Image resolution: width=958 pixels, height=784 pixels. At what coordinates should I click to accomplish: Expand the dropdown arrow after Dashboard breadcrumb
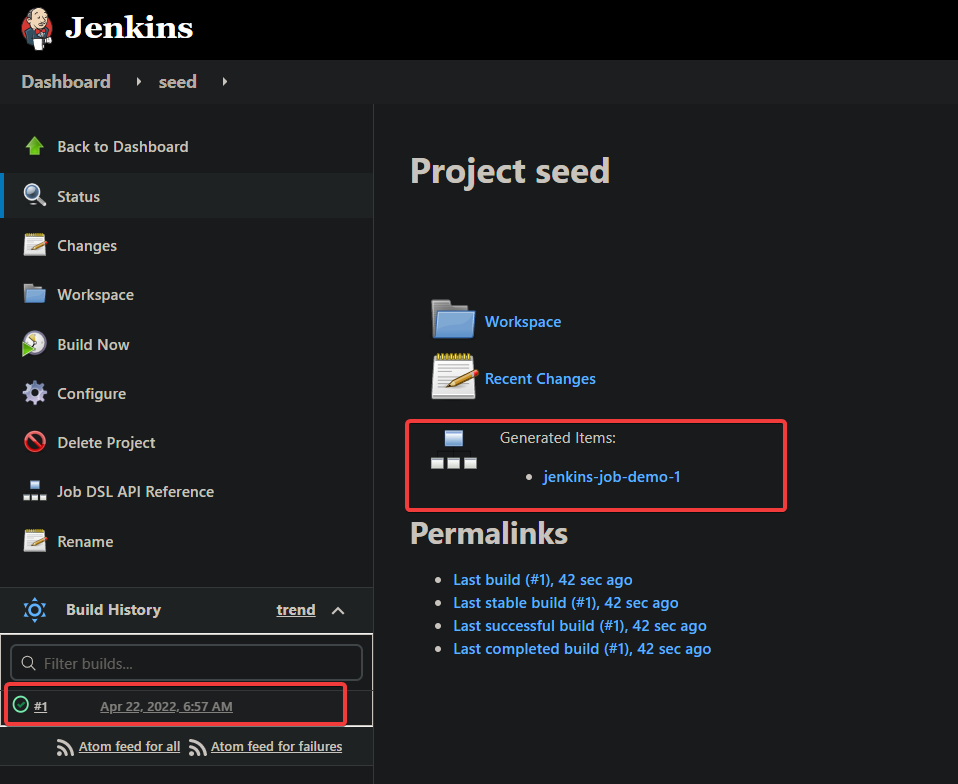[x=139, y=81]
